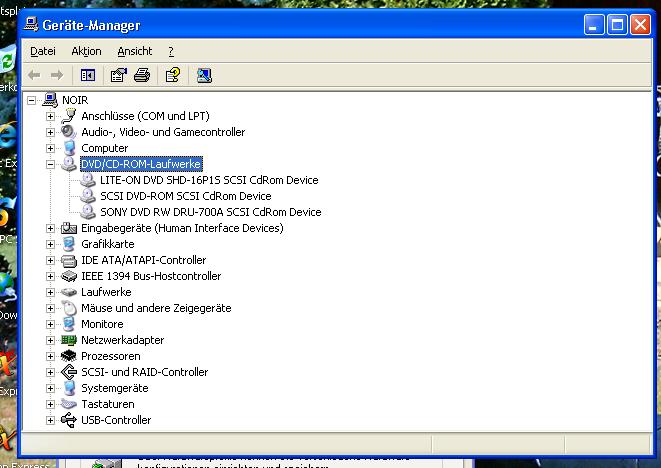Collapse the DVD/CD-ROM-Laufwerke node

[51, 164]
